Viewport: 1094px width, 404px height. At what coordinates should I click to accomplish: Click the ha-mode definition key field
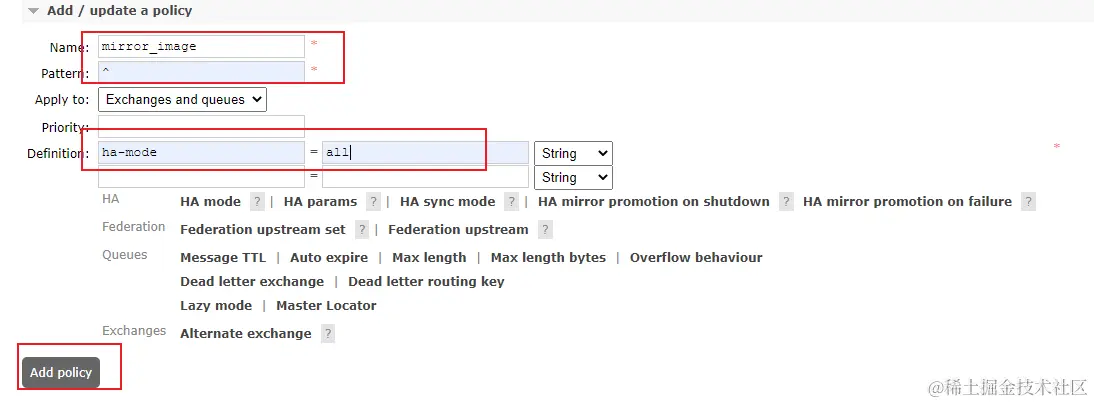[202, 152]
